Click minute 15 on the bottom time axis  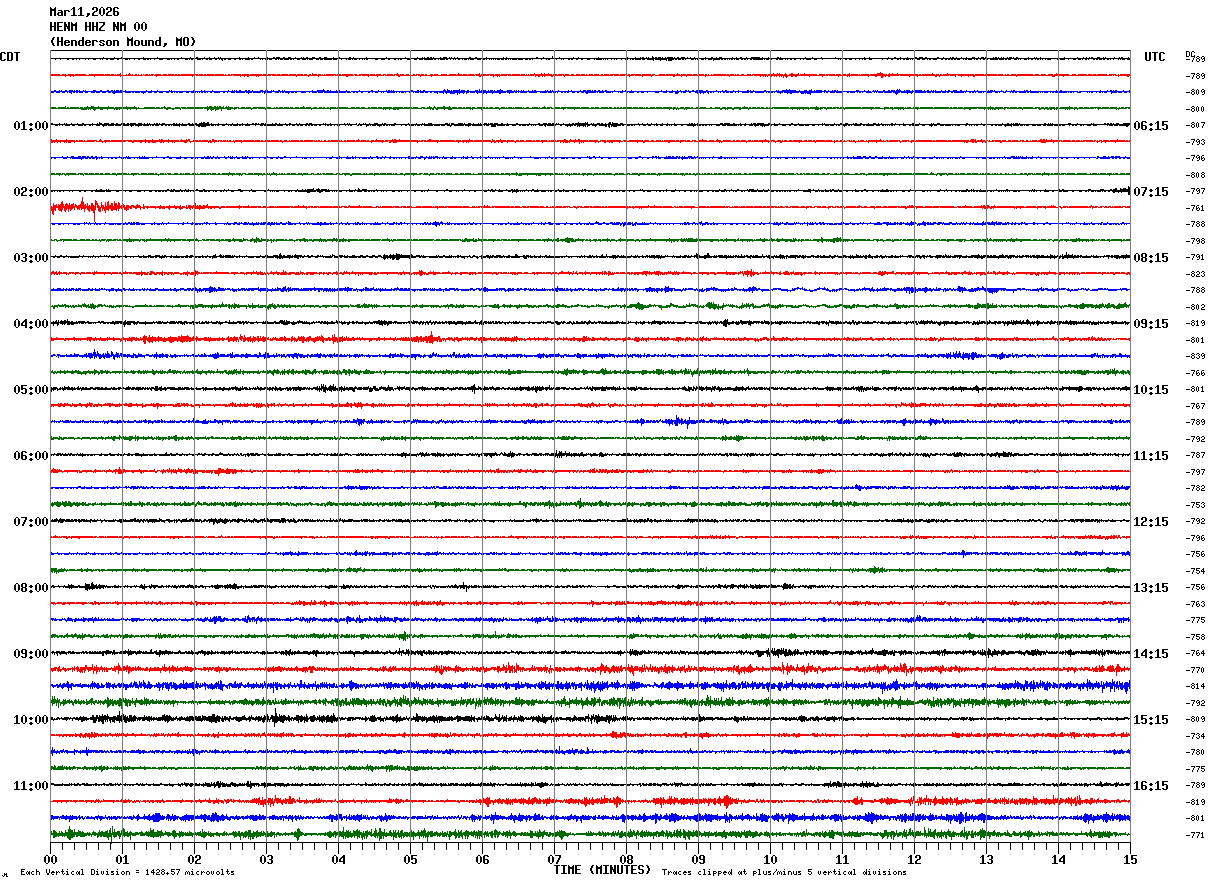tap(1130, 859)
